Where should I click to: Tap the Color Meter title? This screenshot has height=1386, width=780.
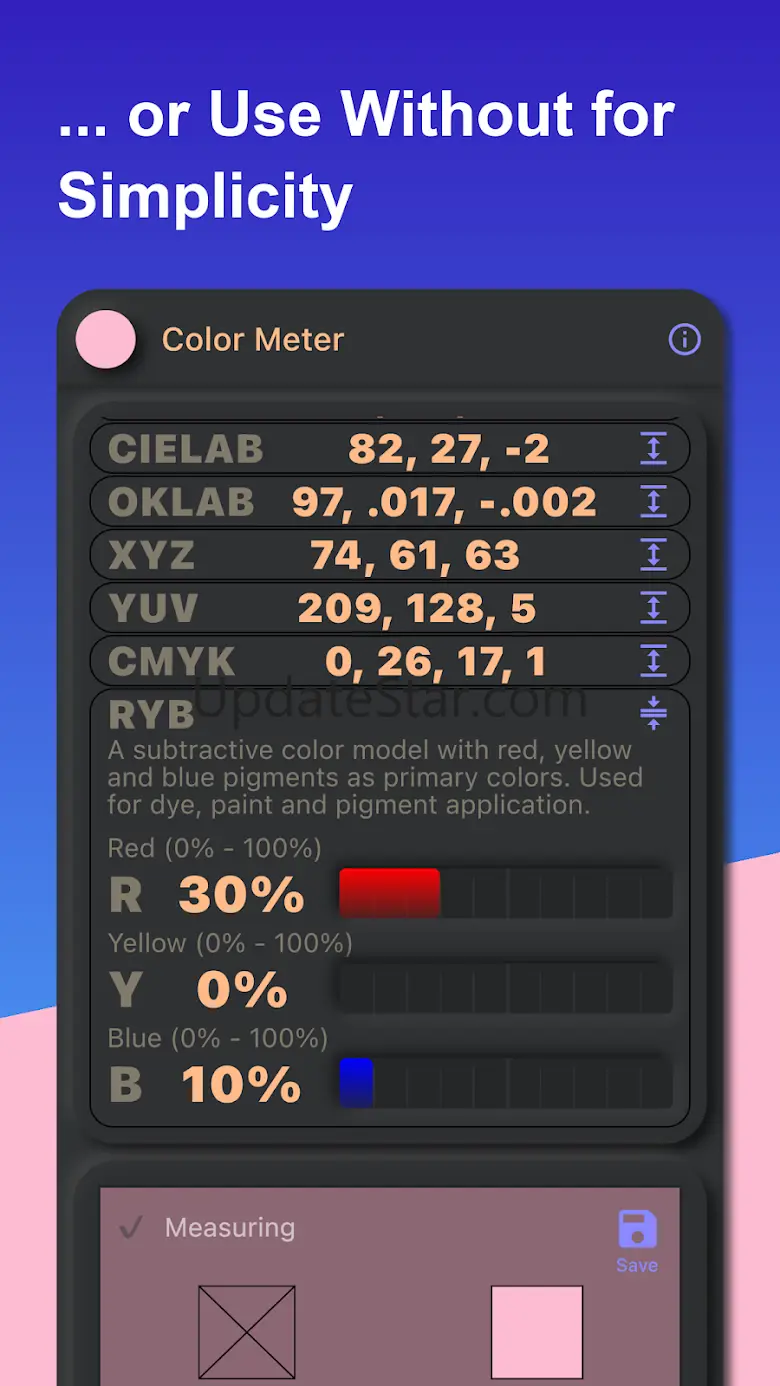pyautogui.click(x=253, y=340)
